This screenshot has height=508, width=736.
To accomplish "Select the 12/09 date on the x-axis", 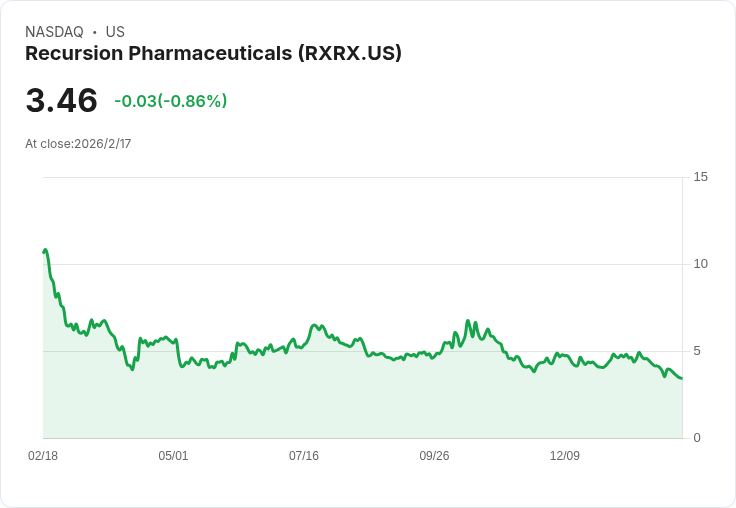I will point(565,456).
